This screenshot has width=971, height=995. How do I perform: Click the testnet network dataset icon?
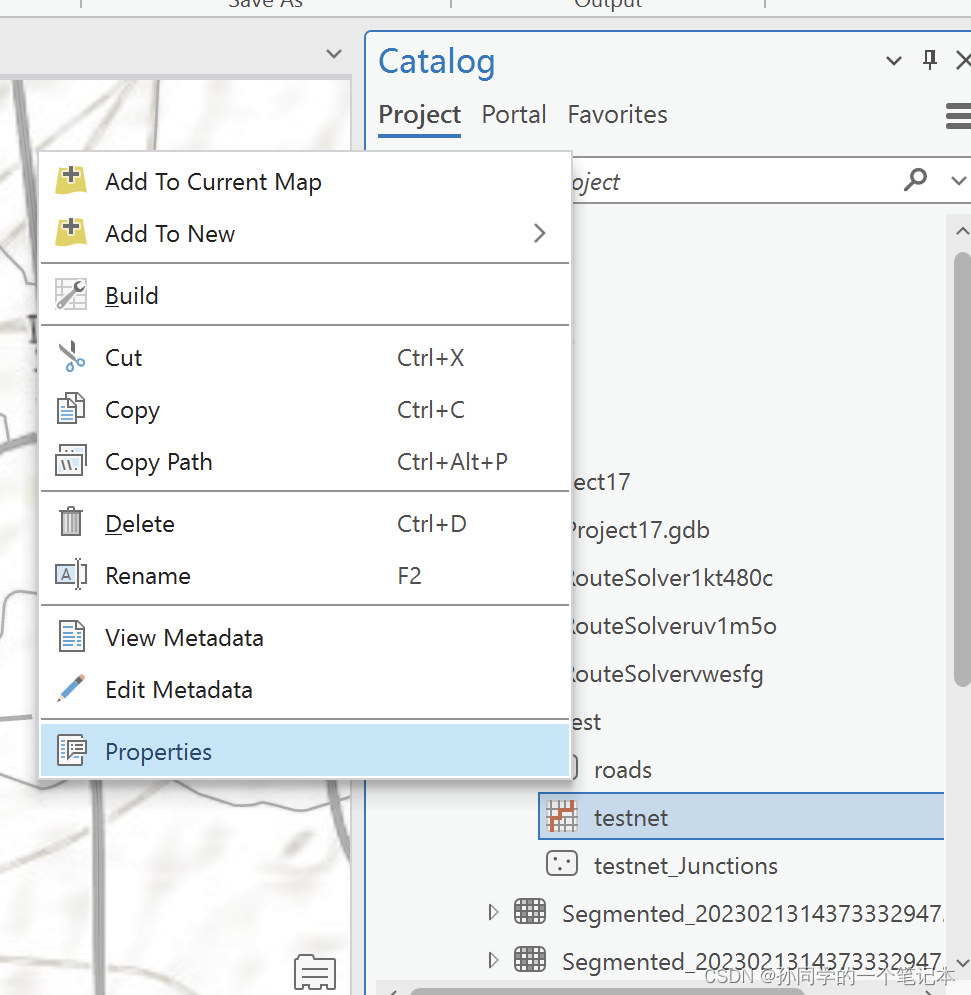pos(562,817)
